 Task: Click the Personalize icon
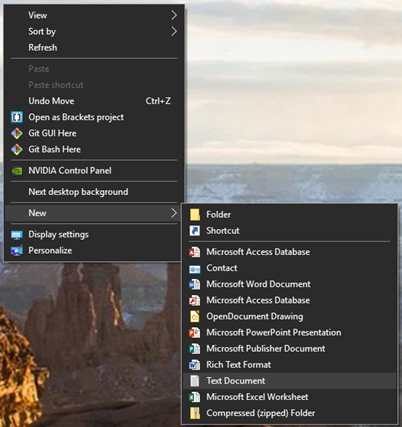click(x=17, y=251)
